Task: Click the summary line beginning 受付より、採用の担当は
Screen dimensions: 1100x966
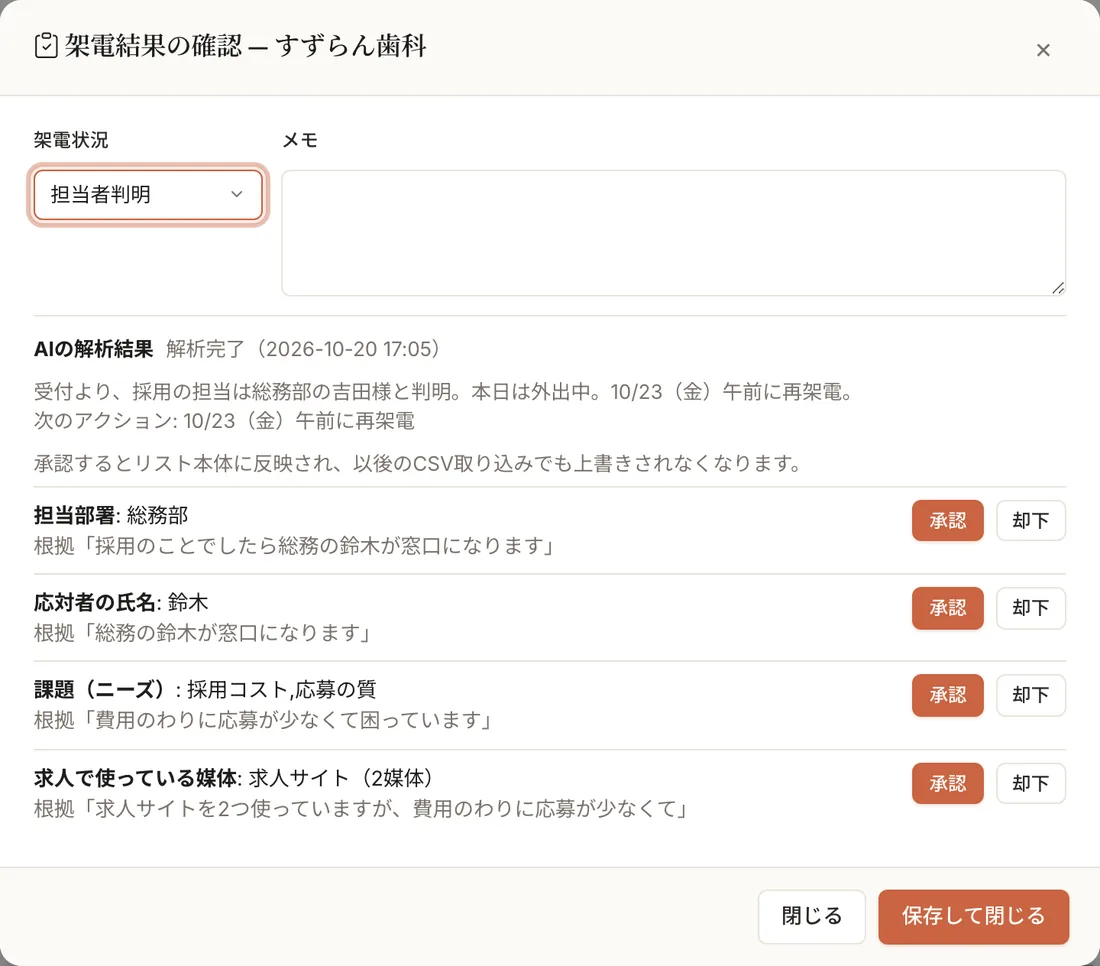Action: tap(443, 391)
